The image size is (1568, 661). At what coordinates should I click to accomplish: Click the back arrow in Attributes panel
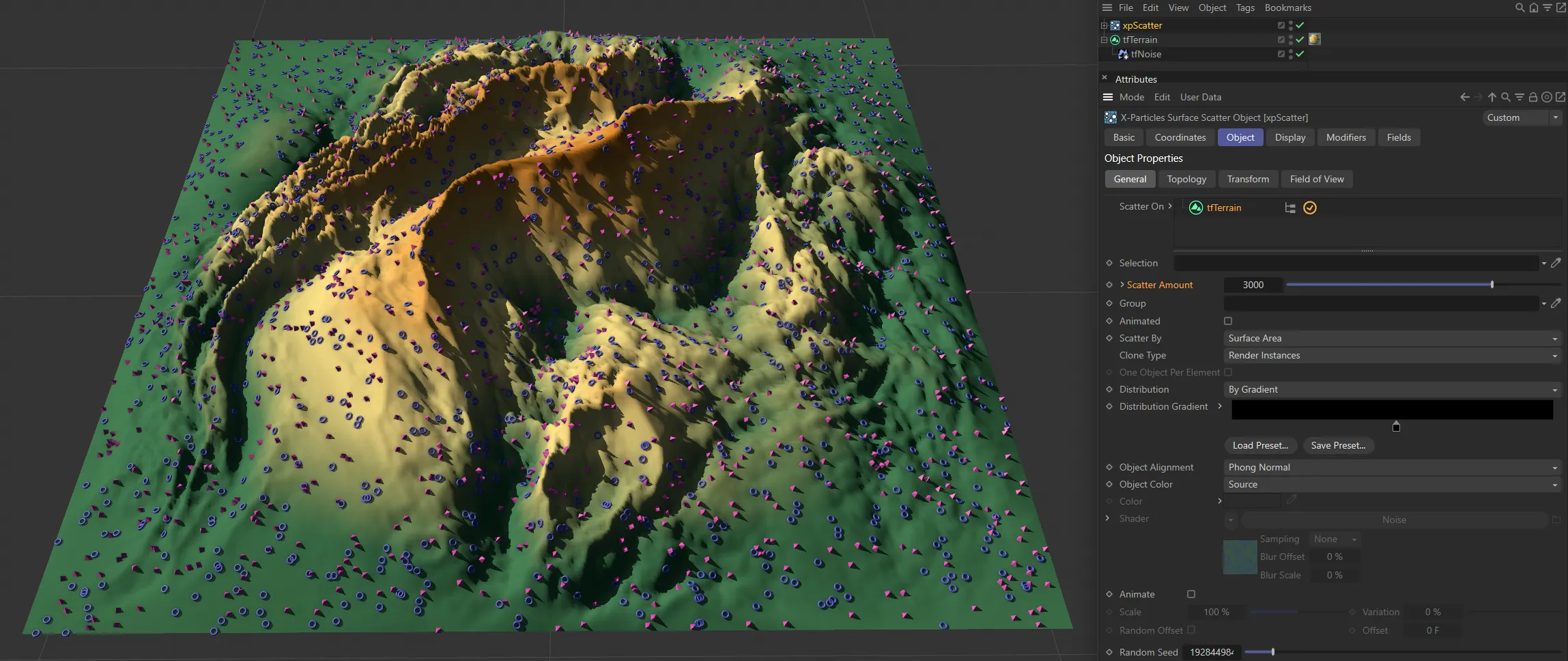click(x=1466, y=97)
